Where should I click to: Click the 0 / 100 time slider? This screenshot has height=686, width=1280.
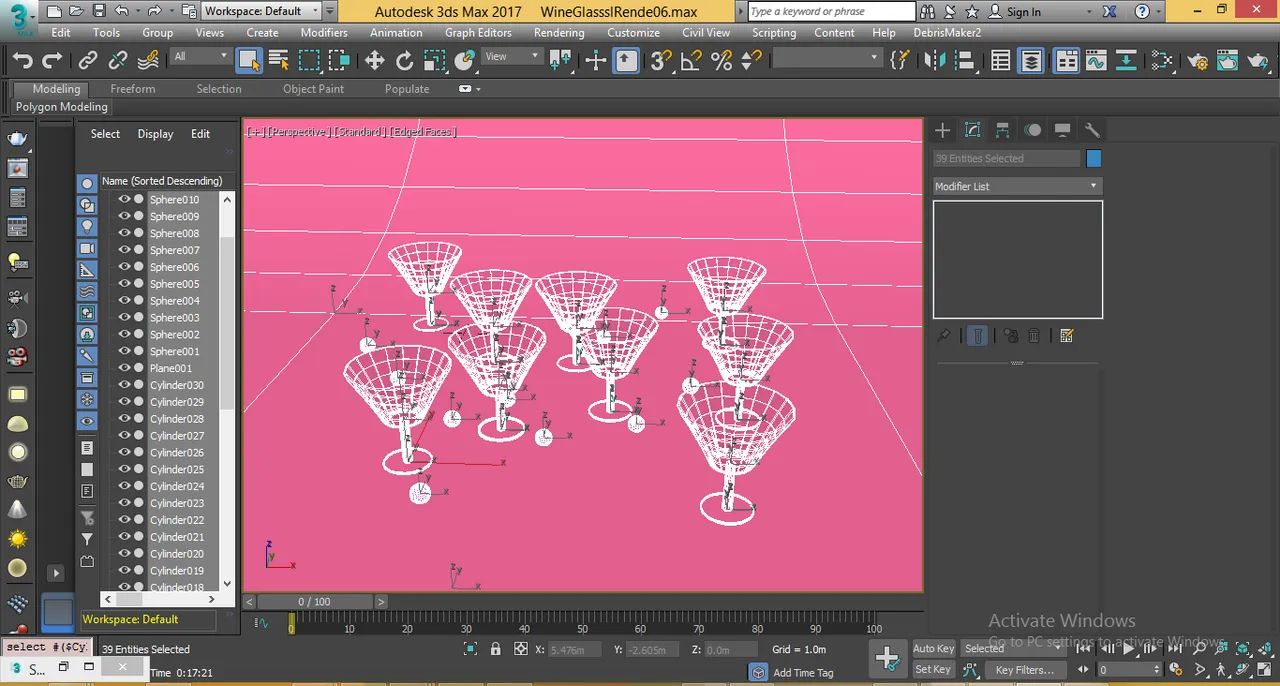pos(314,602)
